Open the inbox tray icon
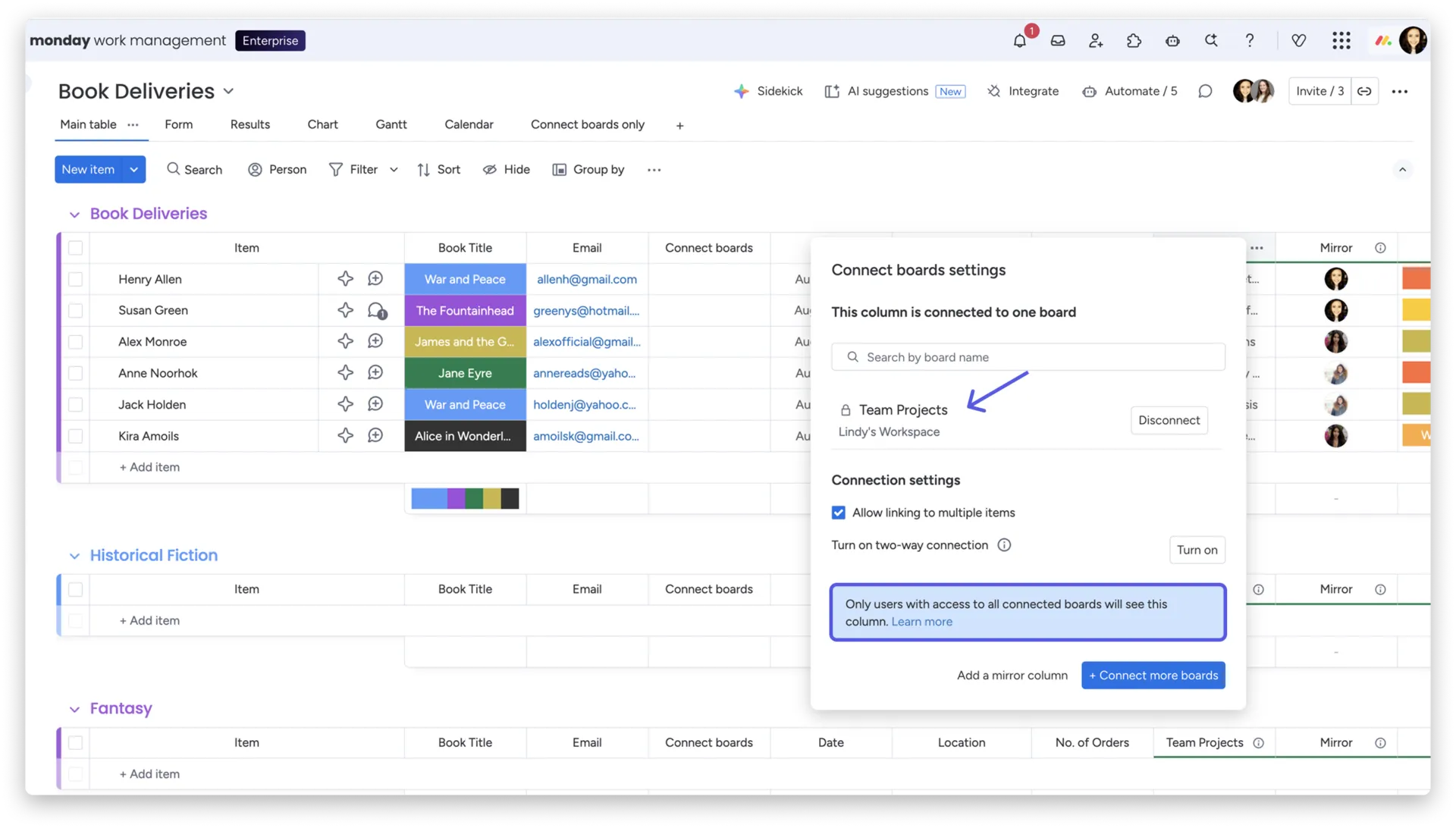1456x828 pixels. [1058, 41]
